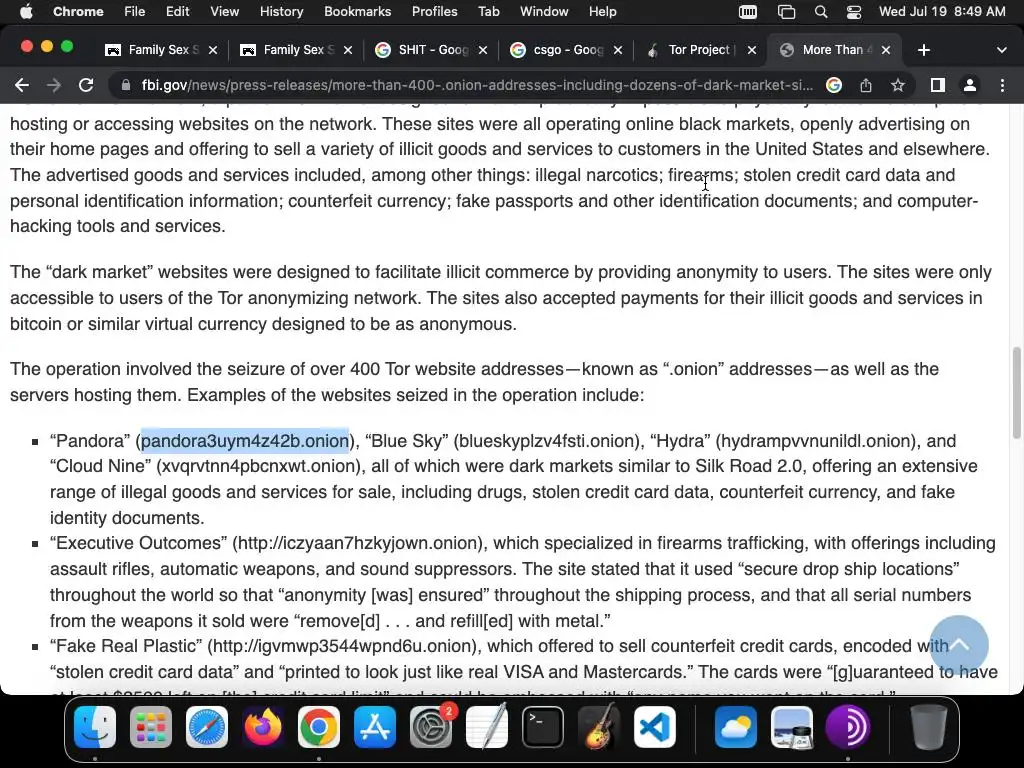Click the http://iczyaan7hzkyjown.onion address text
The image size is (1024, 768).
point(359,543)
